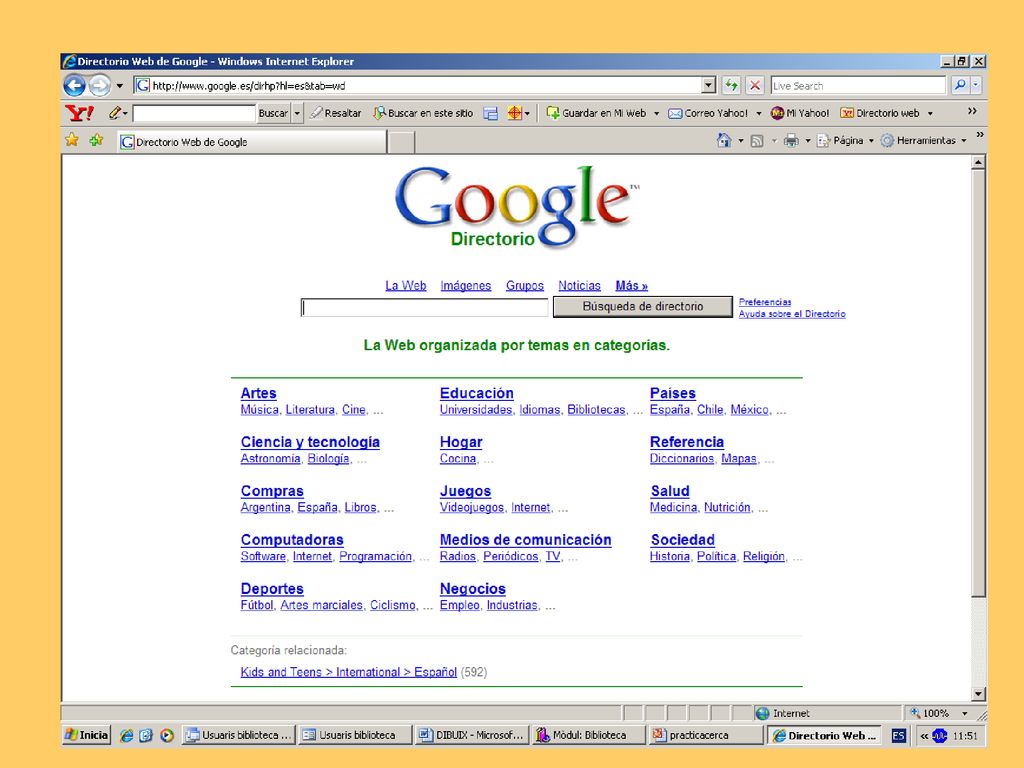Open the Artes category
The height and width of the screenshot is (768, 1024).
pyautogui.click(x=259, y=393)
